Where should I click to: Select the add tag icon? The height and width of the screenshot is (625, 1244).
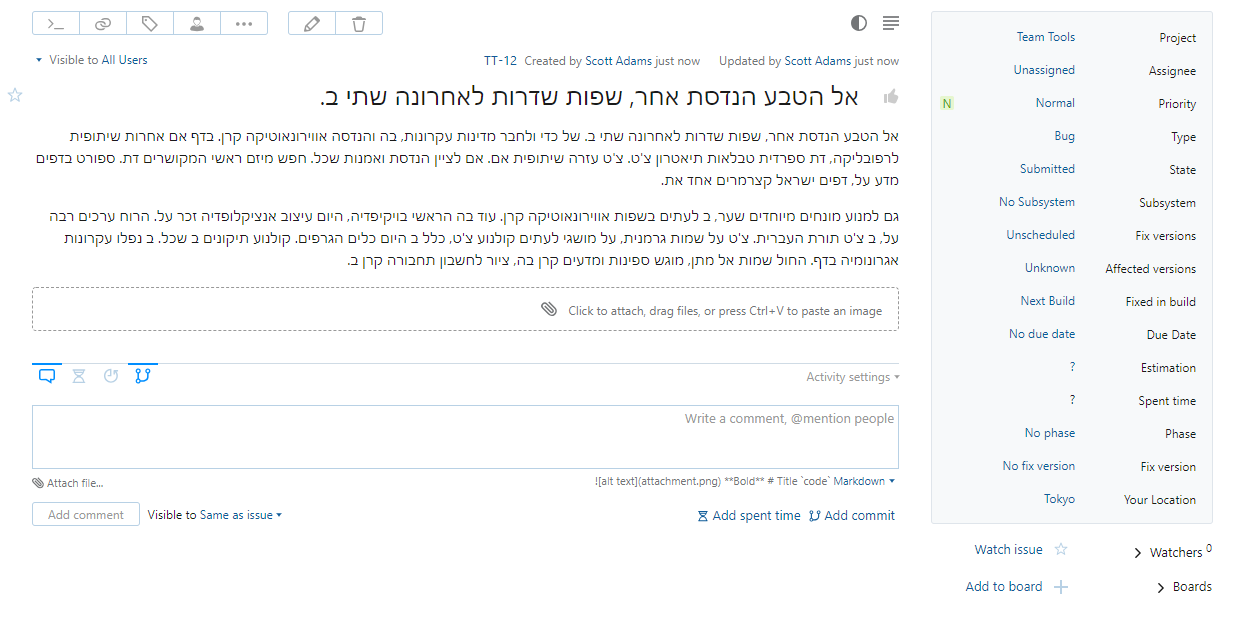(x=149, y=22)
